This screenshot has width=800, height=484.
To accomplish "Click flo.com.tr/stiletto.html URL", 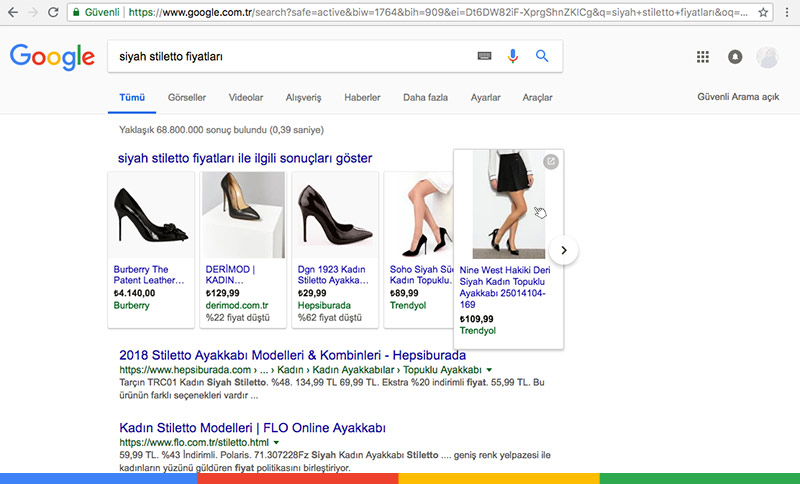I will point(194,442).
